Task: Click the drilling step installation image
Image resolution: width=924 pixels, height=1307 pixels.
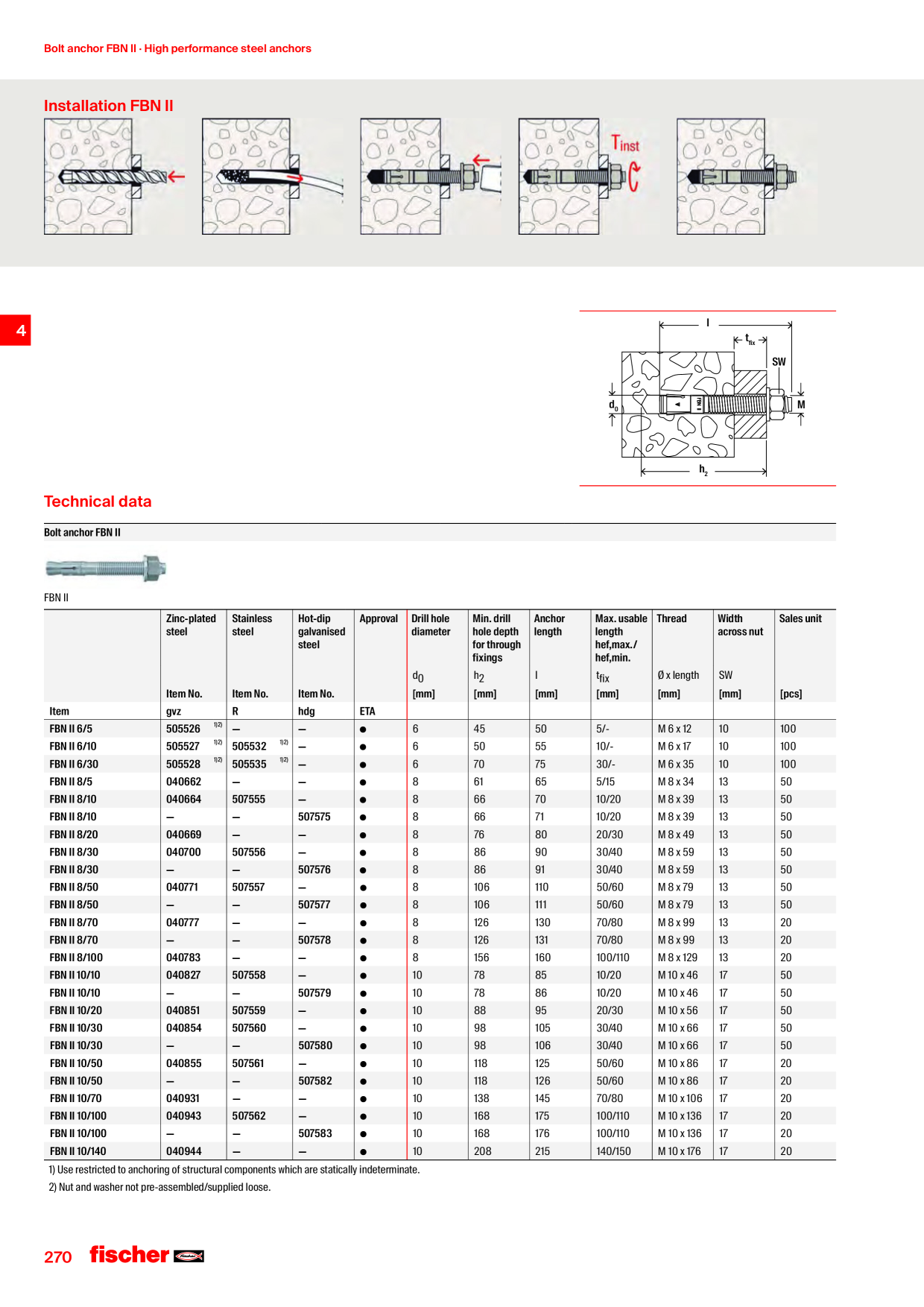Action: (114, 177)
